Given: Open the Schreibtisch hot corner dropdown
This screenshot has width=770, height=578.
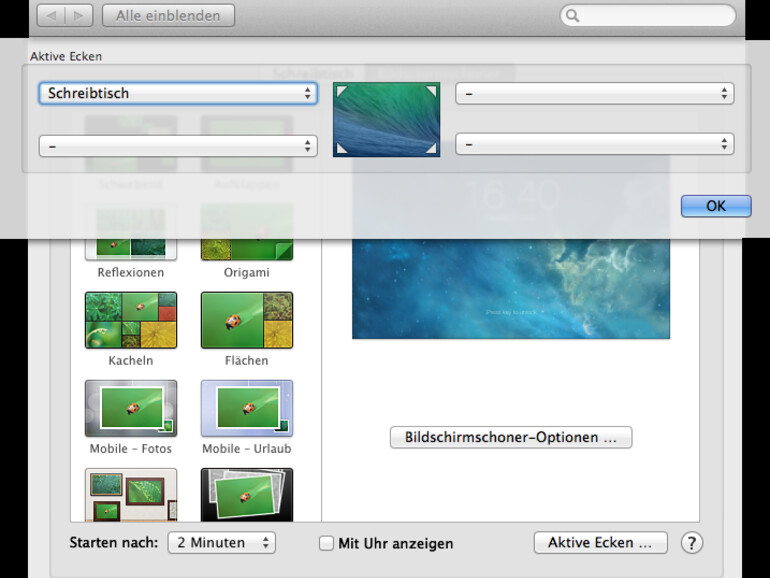Looking at the screenshot, I should click(x=178, y=93).
